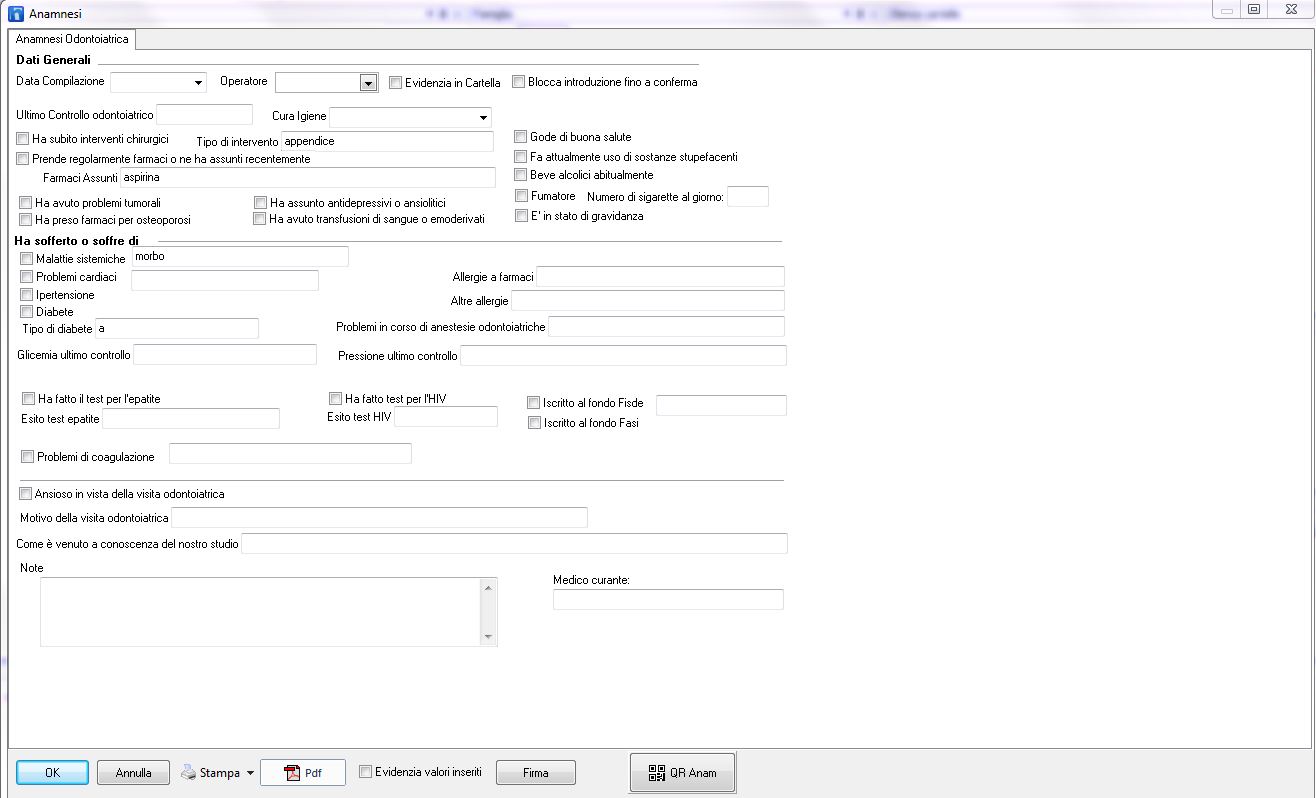The image size is (1316, 798).
Task: Click the Firma button
Action: 536,773
